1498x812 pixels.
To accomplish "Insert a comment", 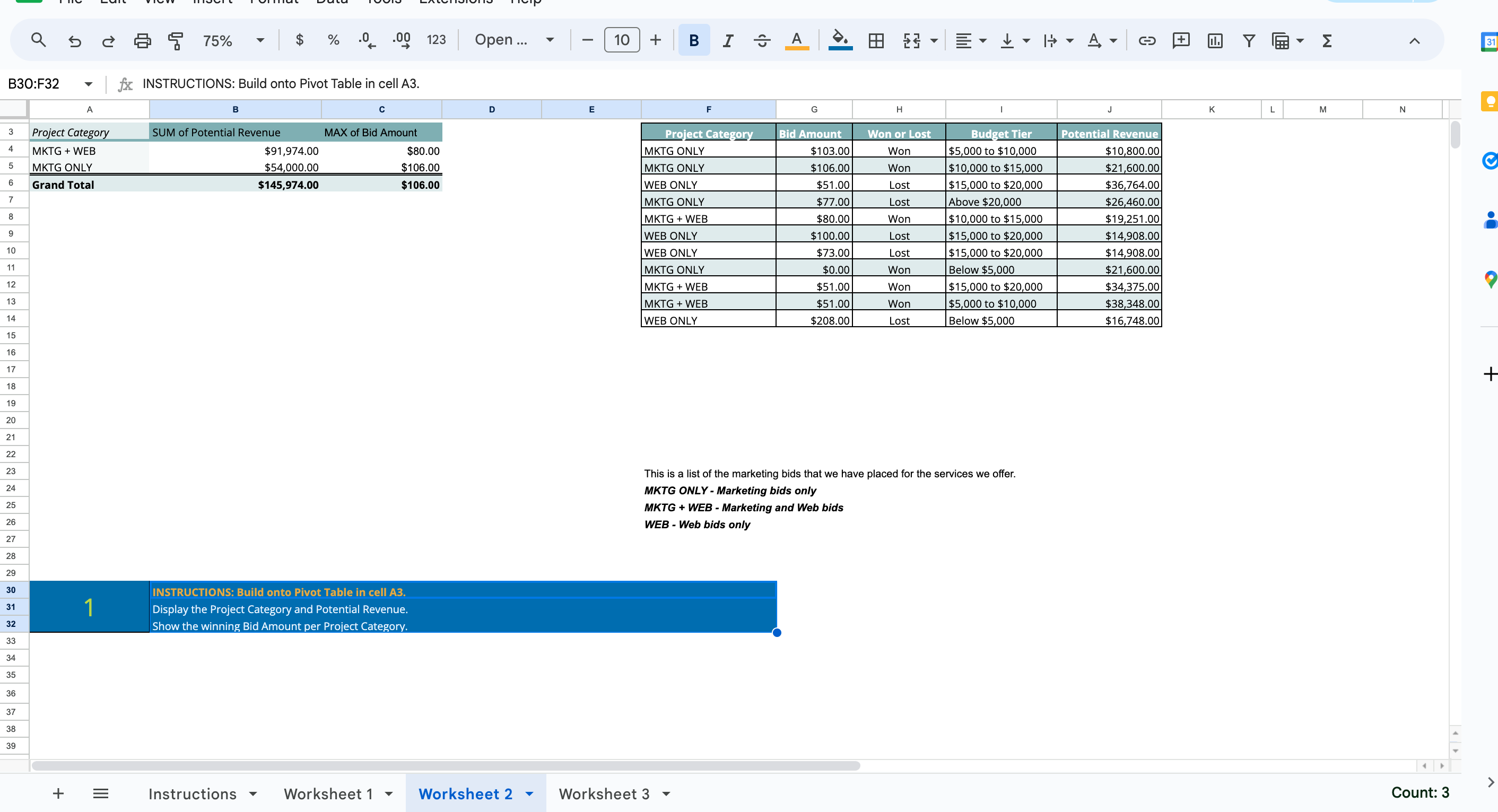I will (x=1181, y=40).
